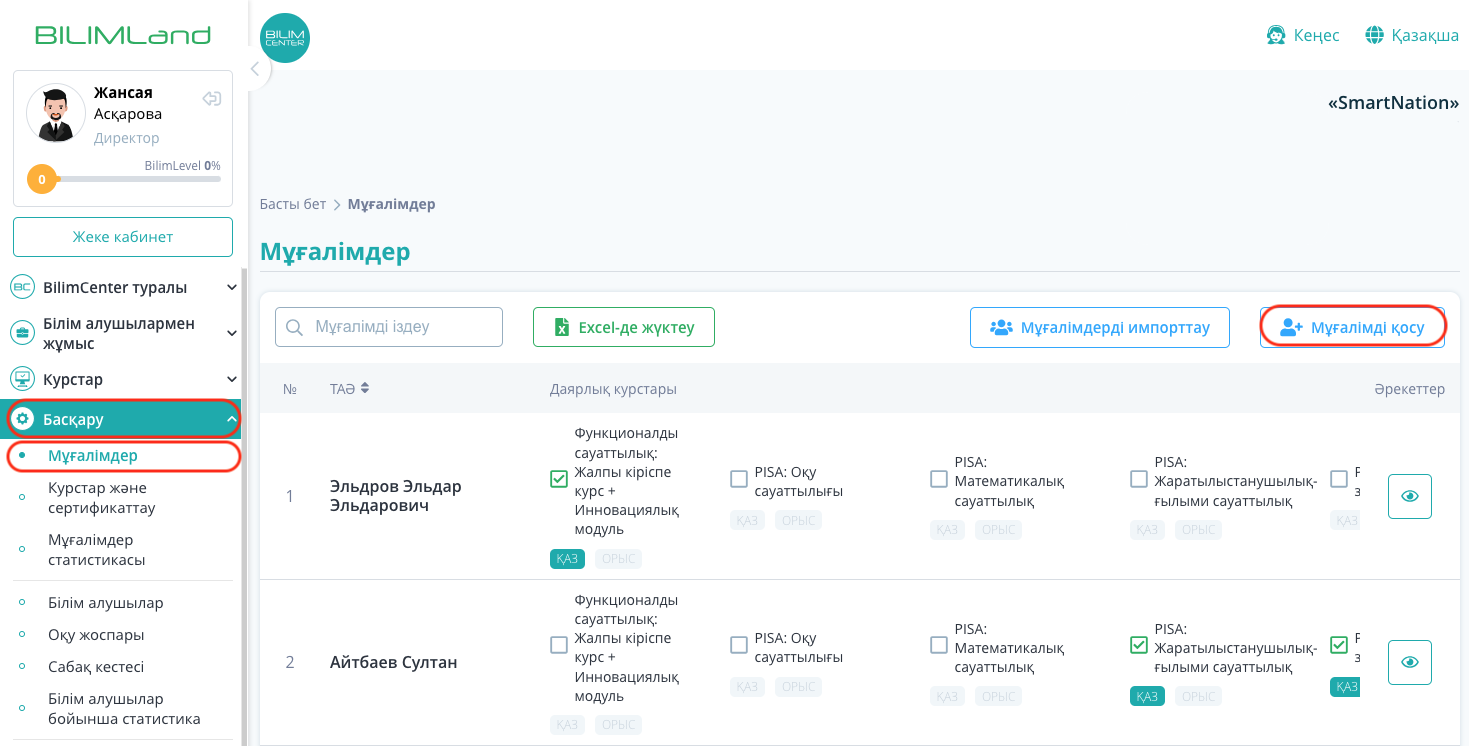Check Функционалды сауаттылық for Айтбаев Султан

point(559,645)
